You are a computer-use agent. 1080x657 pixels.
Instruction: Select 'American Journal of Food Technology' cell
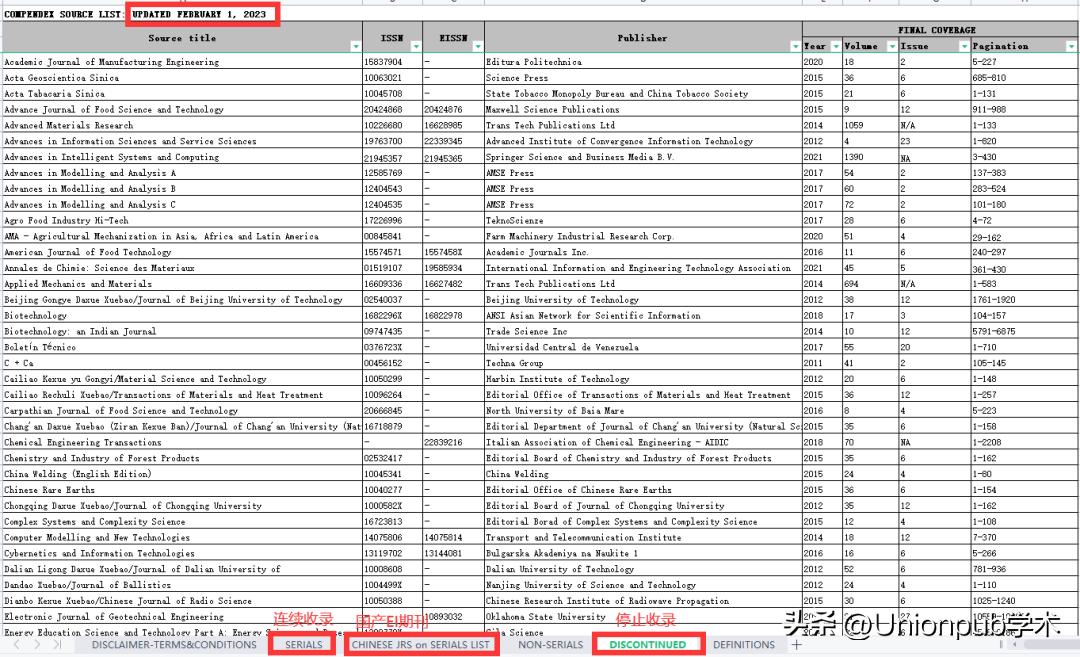pos(182,252)
